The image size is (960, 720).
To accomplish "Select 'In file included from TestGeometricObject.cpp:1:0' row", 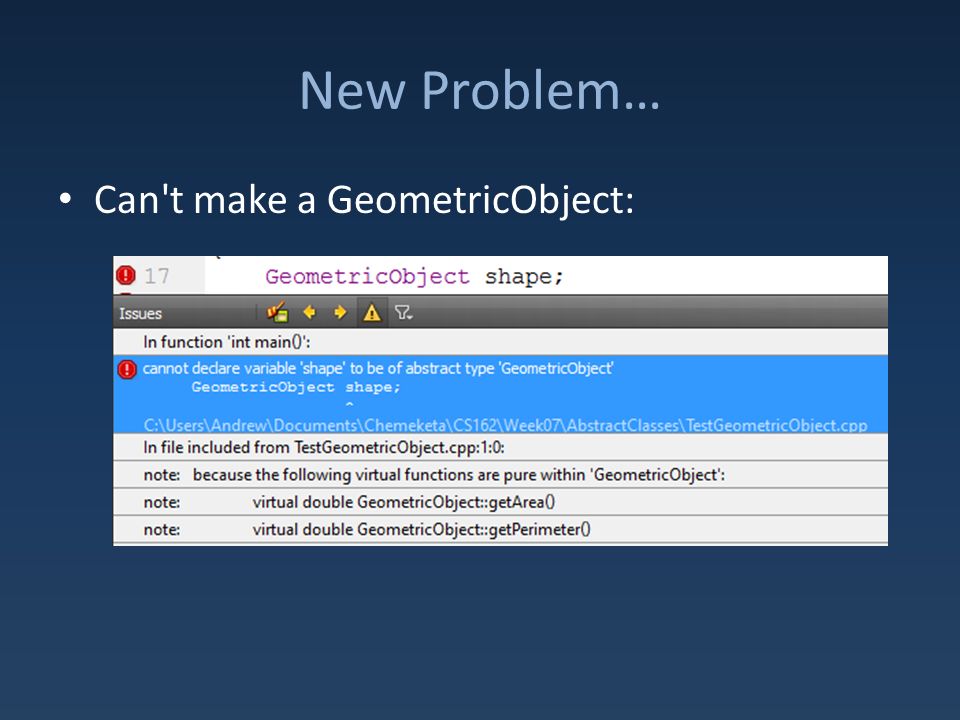I will tap(500, 448).
